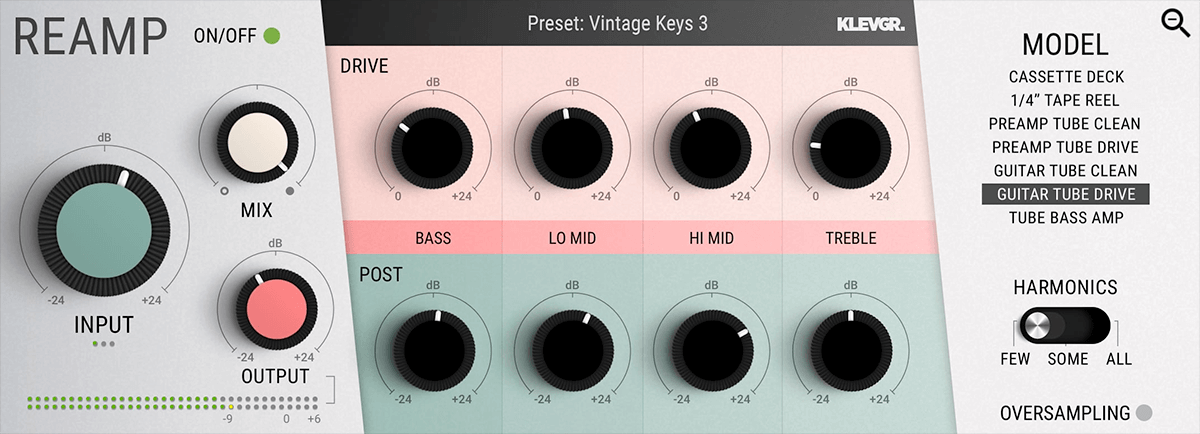Click the KLEVGR logo
This screenshot has height=434, width=1200.
tap(870, 24)
